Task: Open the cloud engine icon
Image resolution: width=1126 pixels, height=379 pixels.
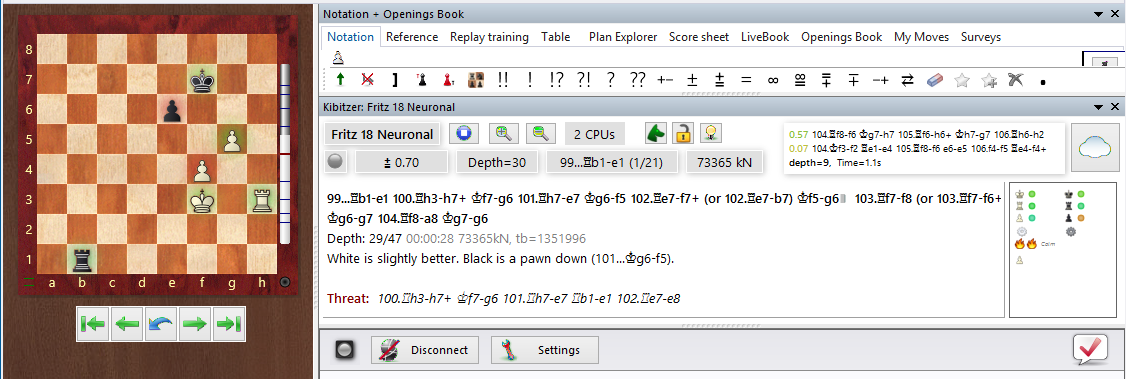Action: click(x=1094, y=147)
